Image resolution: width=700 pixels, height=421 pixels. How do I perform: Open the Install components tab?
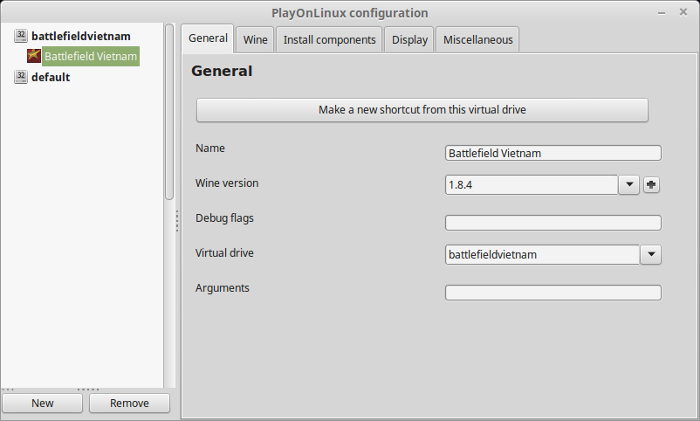[x=329, y=40]
